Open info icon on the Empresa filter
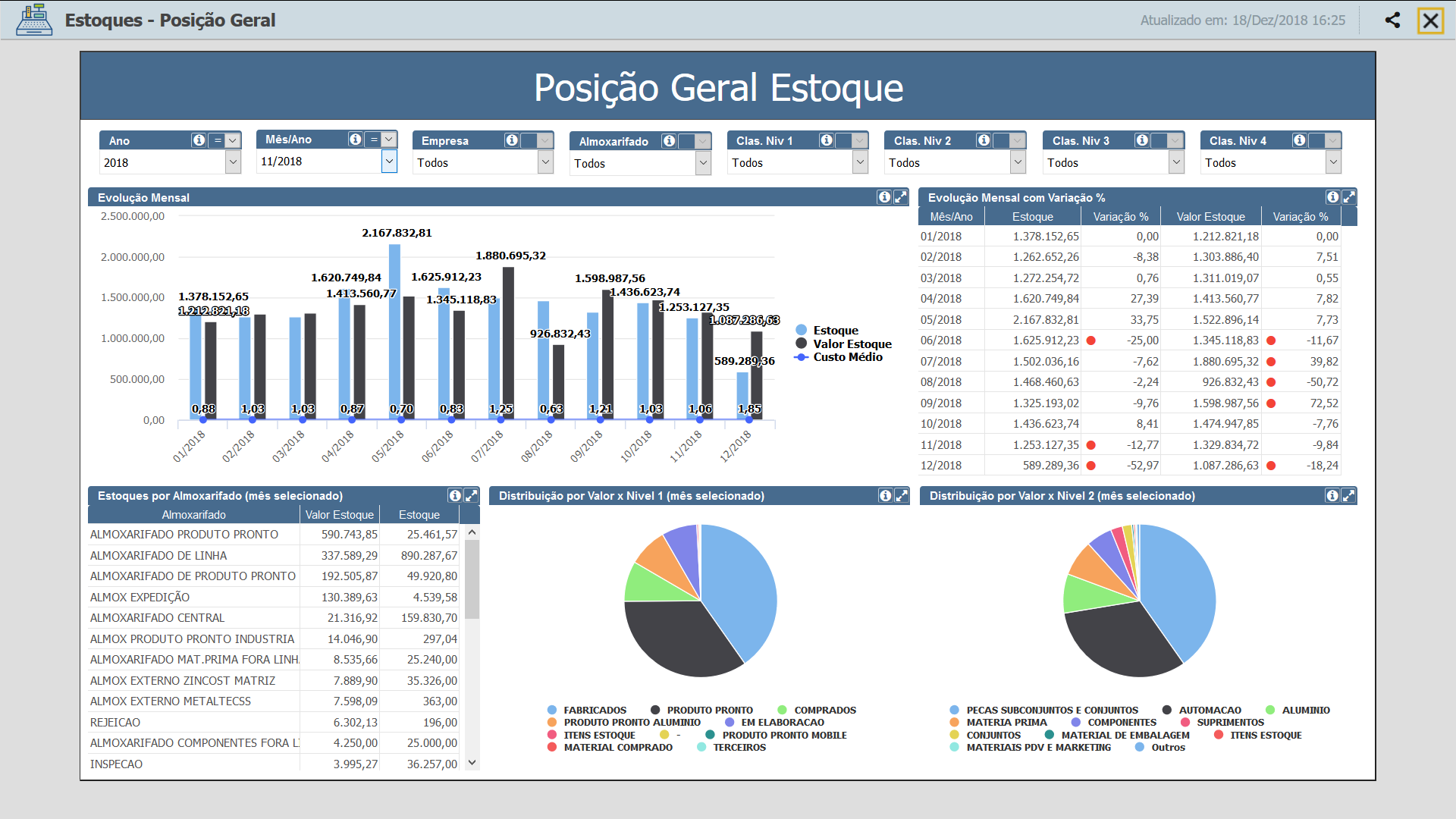Screen dimensions: 1456x819 pos(511,140)
